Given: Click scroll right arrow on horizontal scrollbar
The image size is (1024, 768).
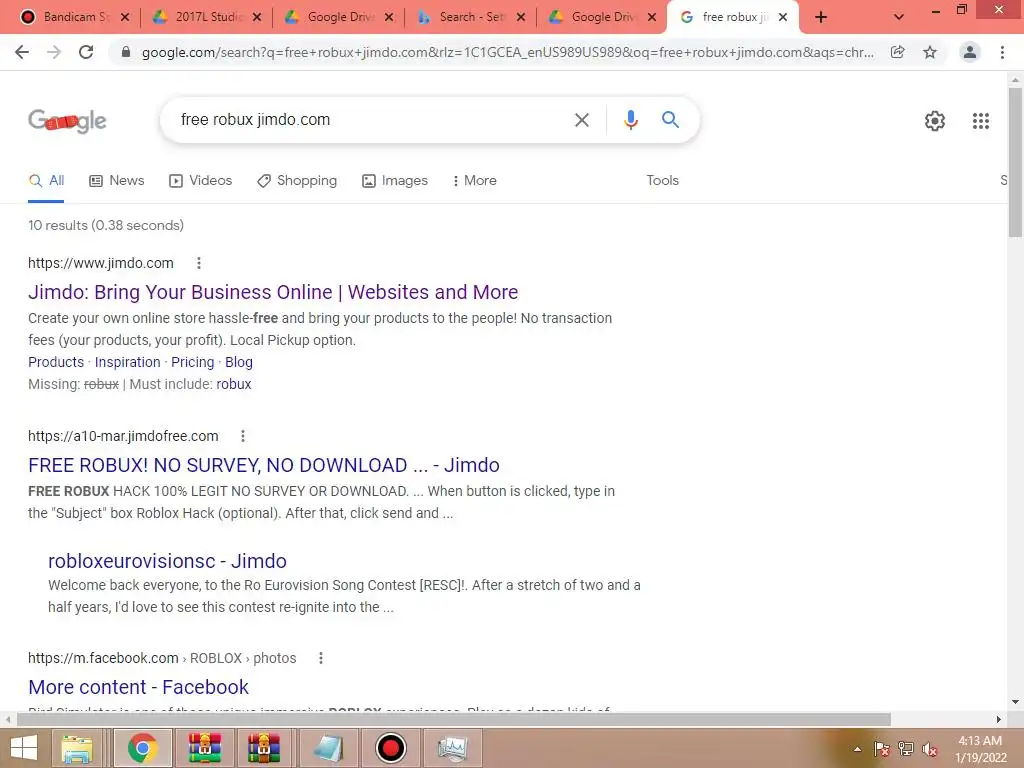Looking at the screenshot, I should pyautogui.click(x=999, y=719).
